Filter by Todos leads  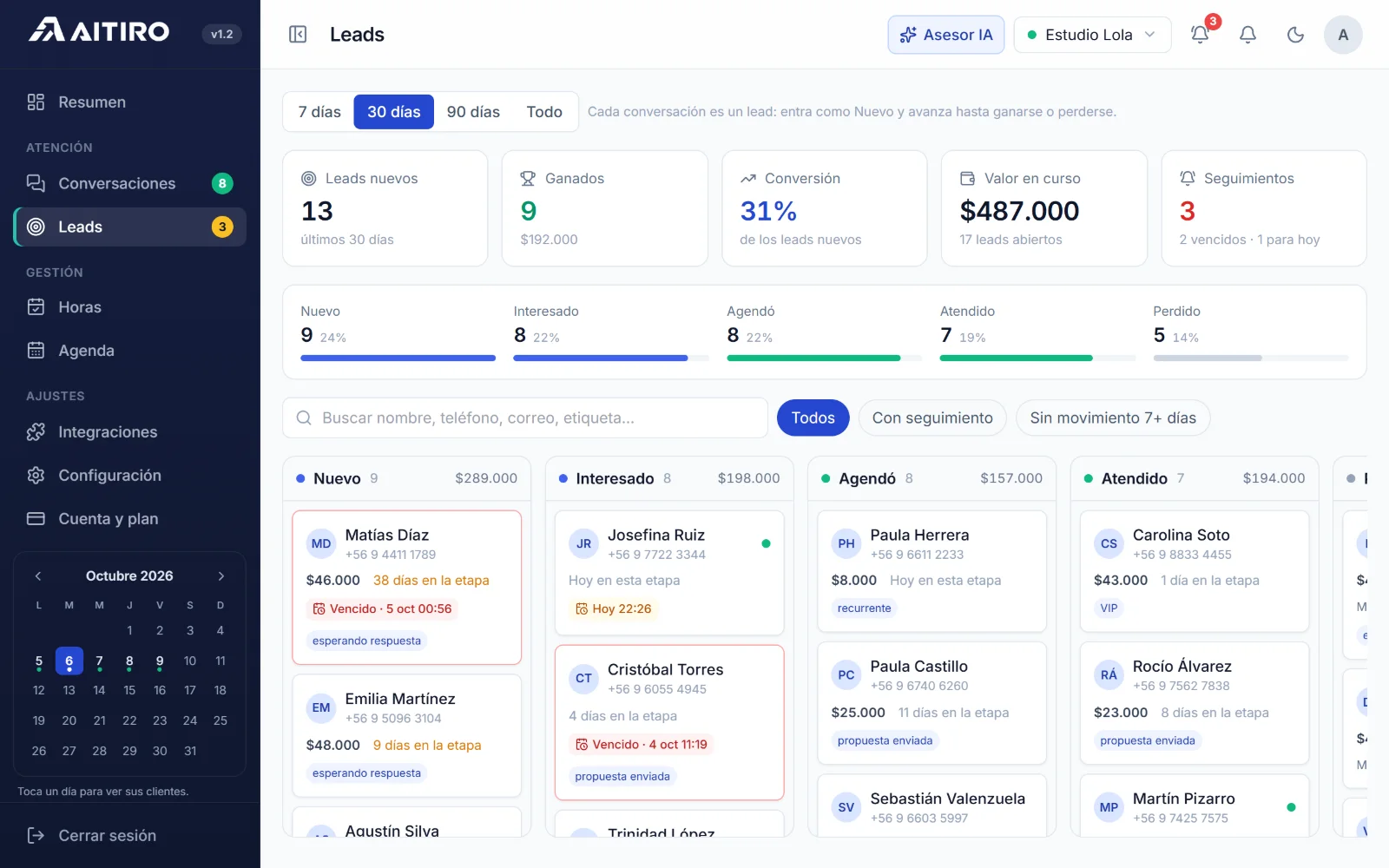(813, 418)
